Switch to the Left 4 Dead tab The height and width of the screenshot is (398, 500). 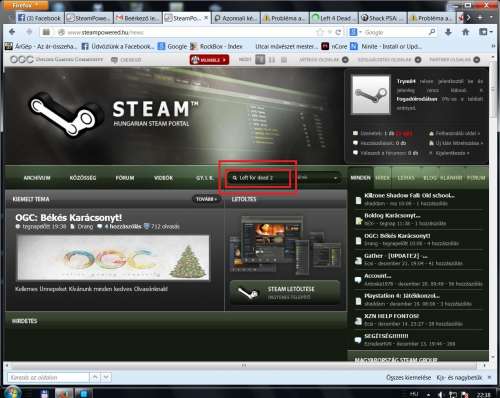pos(333,18)
